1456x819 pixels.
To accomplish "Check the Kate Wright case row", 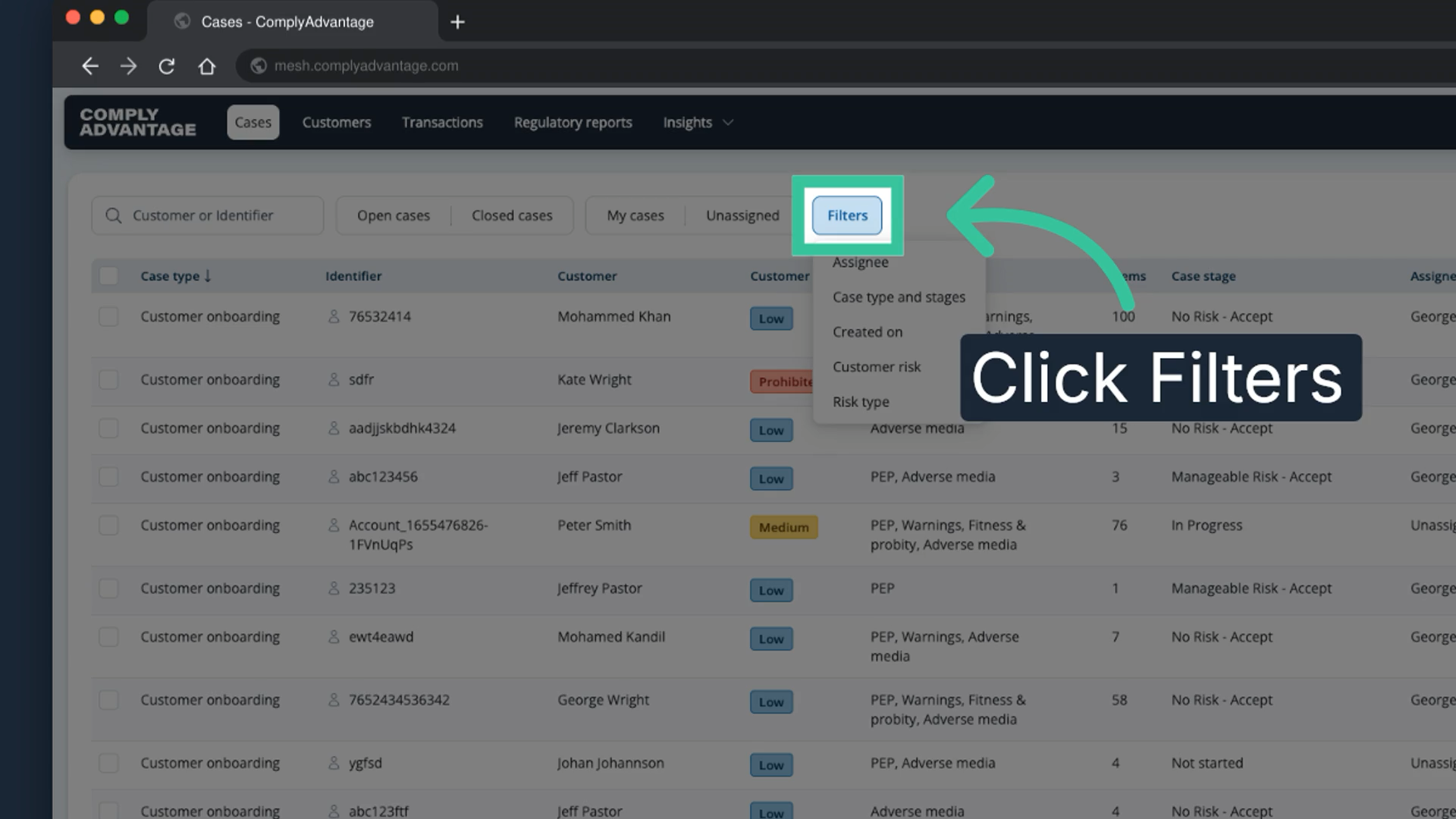I will (108, 379).
